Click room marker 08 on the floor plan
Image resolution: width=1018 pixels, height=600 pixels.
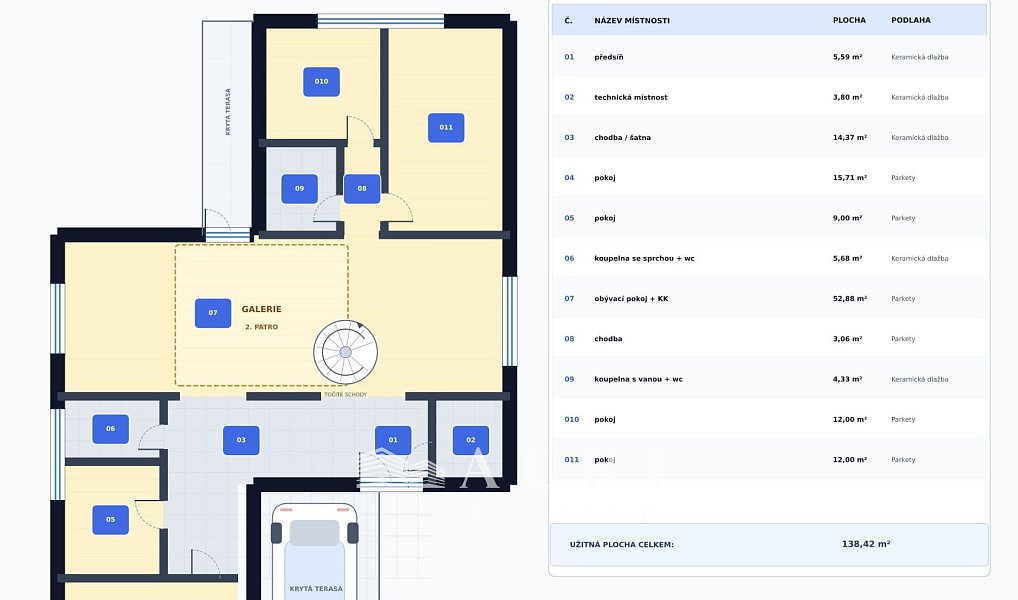pos(362,189)
